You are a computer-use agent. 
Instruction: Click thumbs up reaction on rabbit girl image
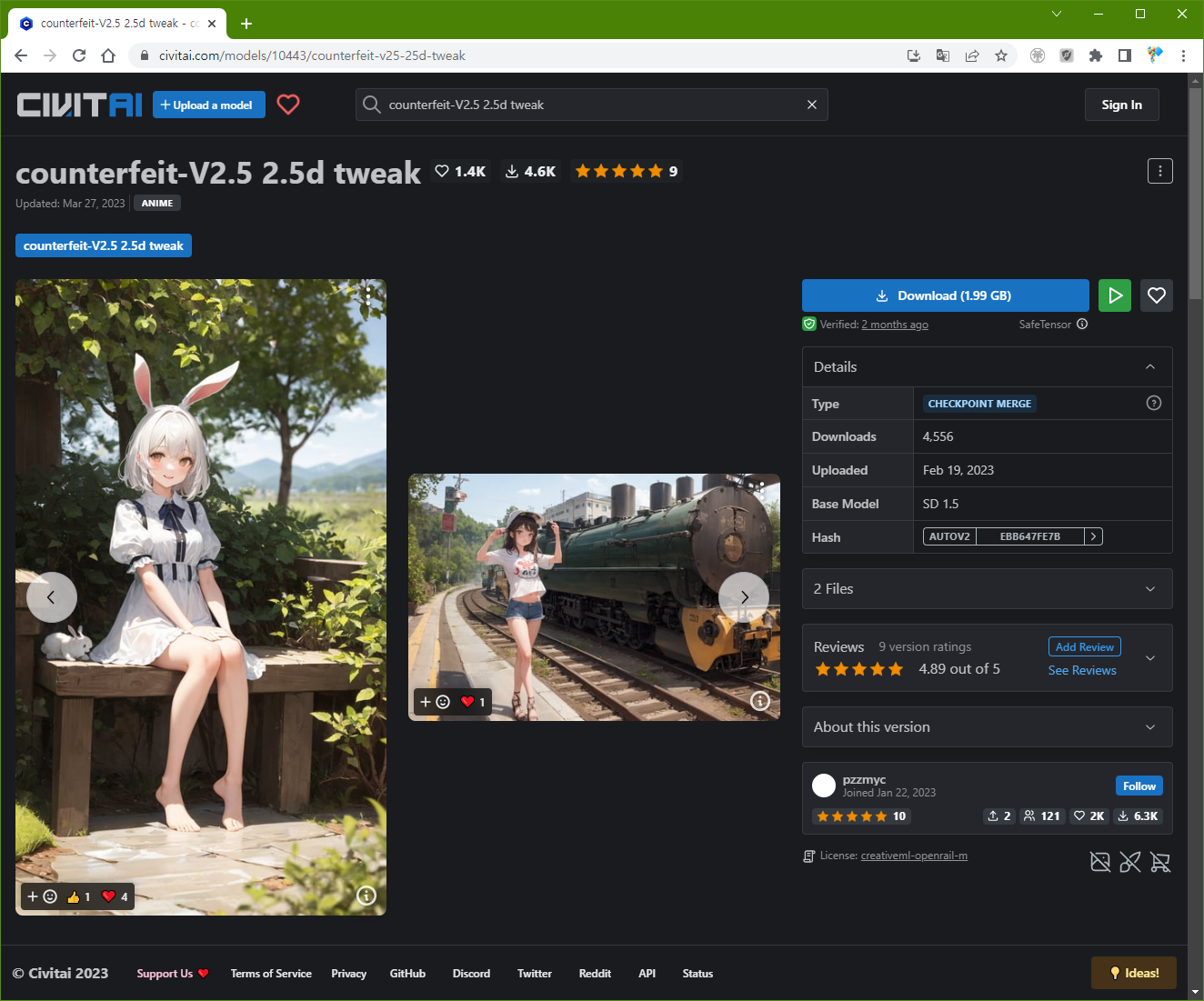79,896
